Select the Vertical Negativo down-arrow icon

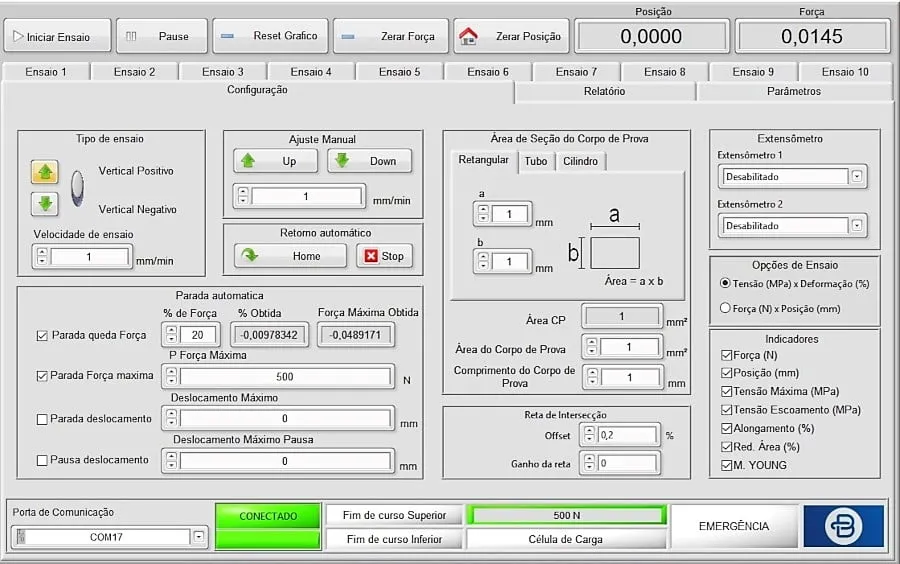click(45, 204)
